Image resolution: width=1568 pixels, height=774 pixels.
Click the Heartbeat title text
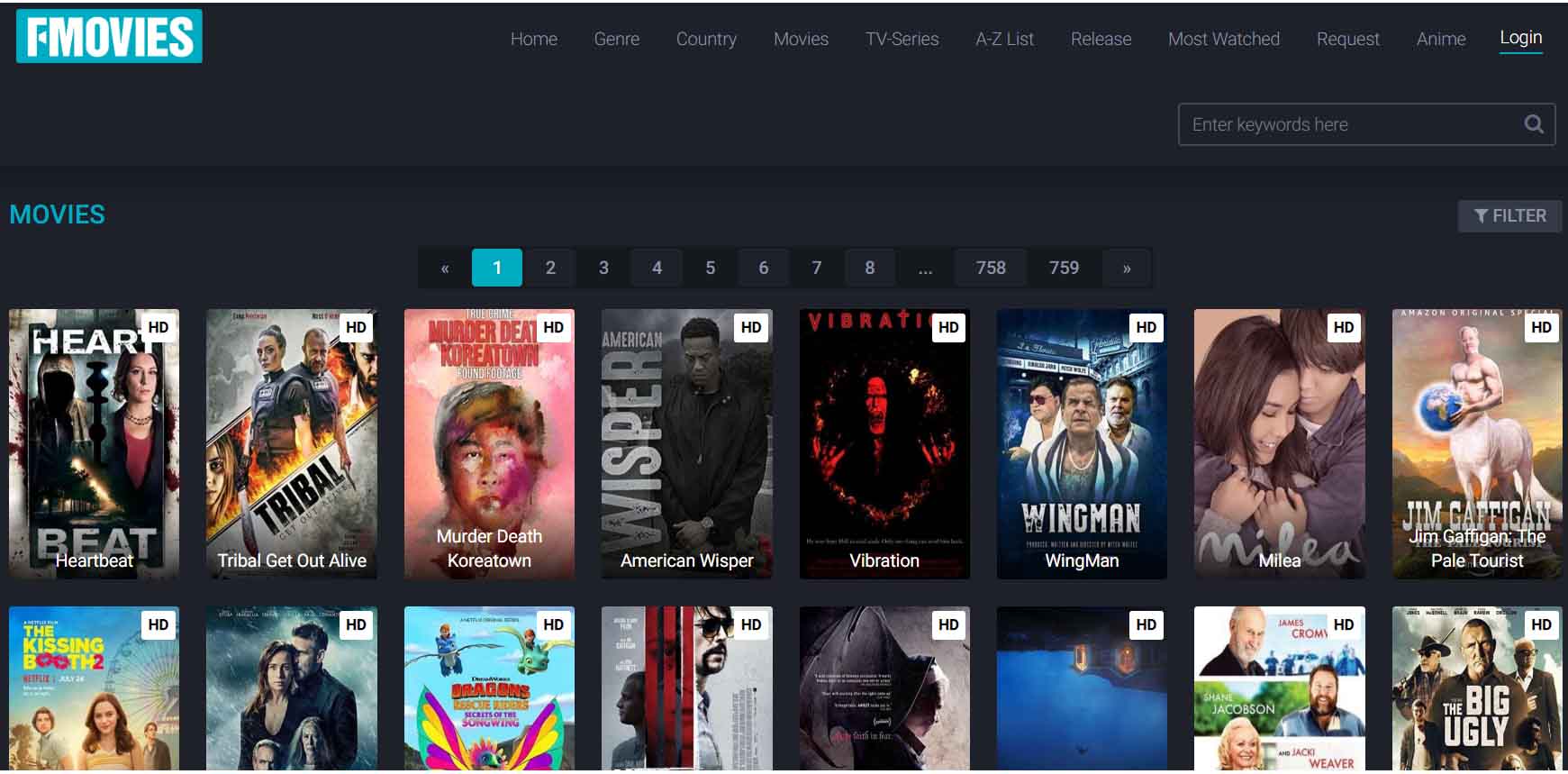point(94,560)
